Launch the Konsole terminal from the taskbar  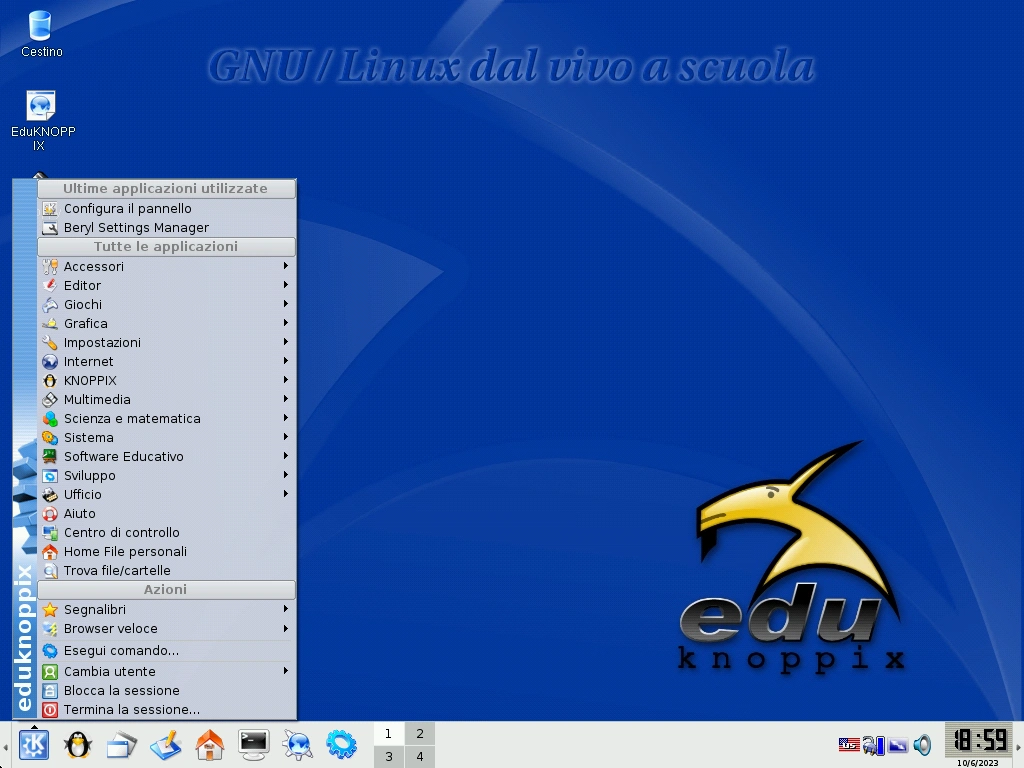coord(253,745)
